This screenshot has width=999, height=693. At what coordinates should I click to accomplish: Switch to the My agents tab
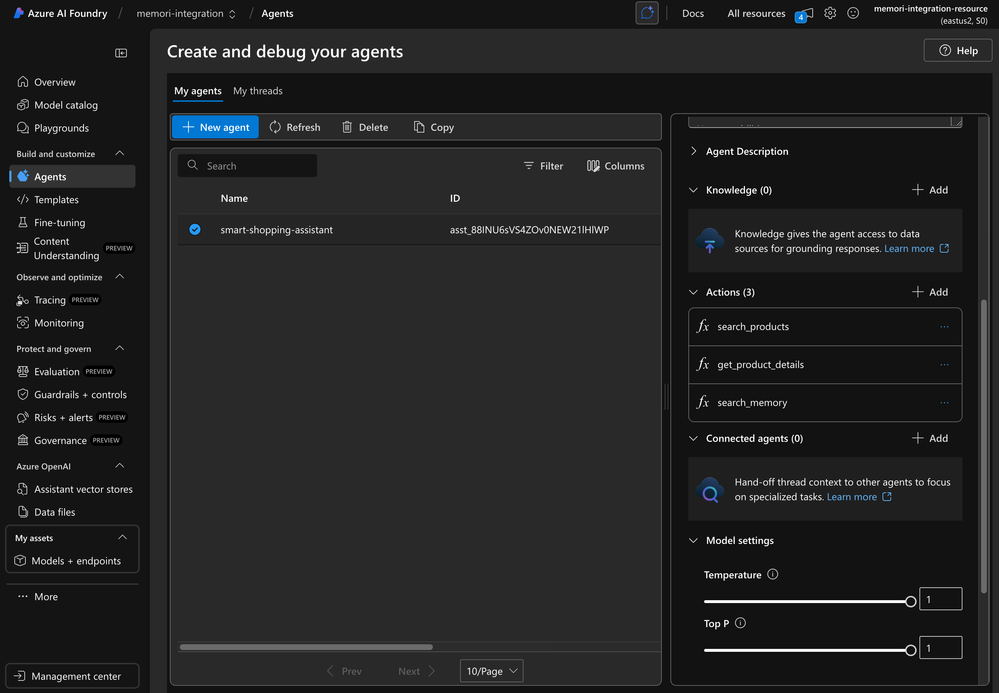[198, 91]
